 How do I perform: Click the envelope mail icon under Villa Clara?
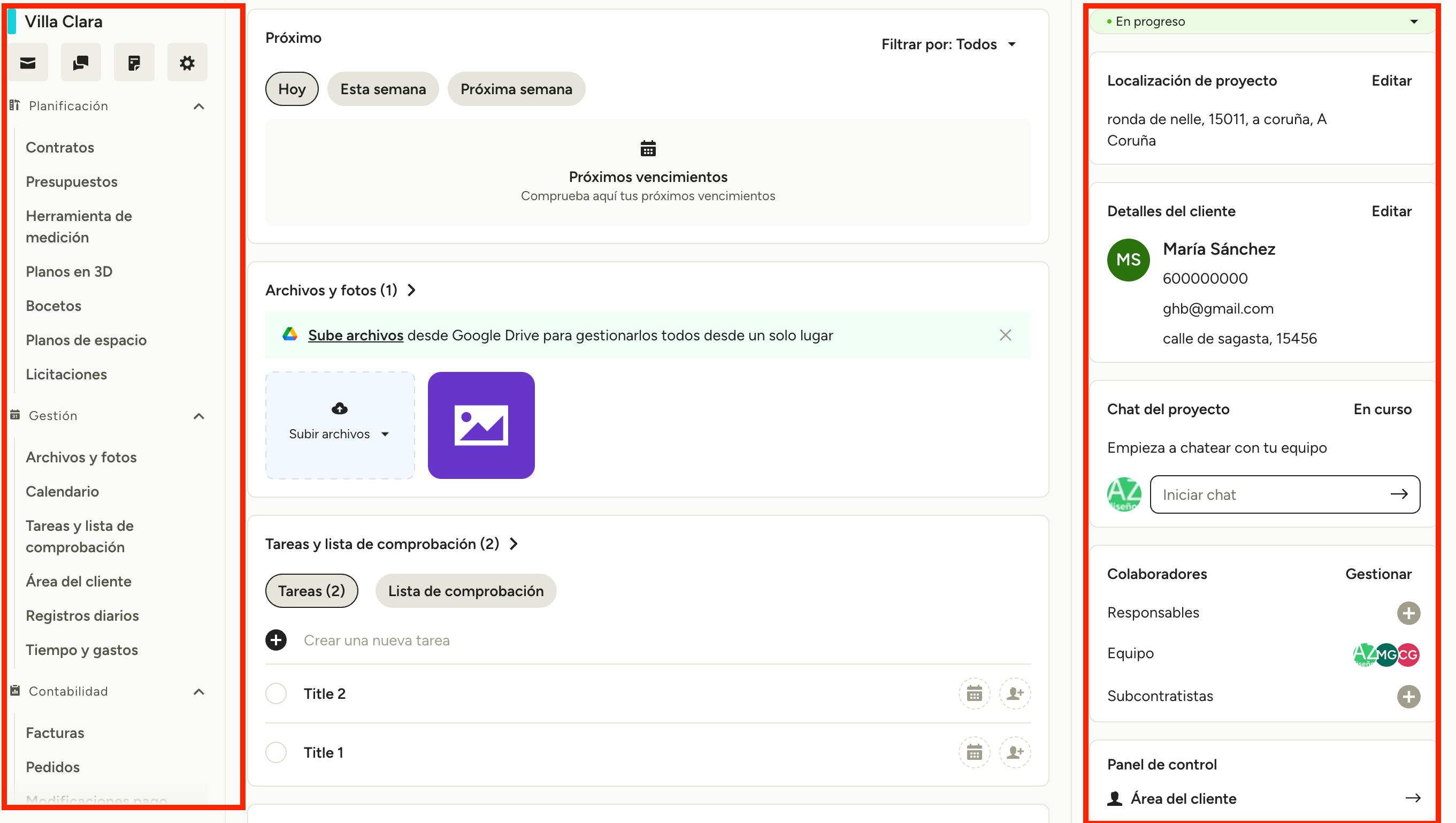click(x=28, y=62)
